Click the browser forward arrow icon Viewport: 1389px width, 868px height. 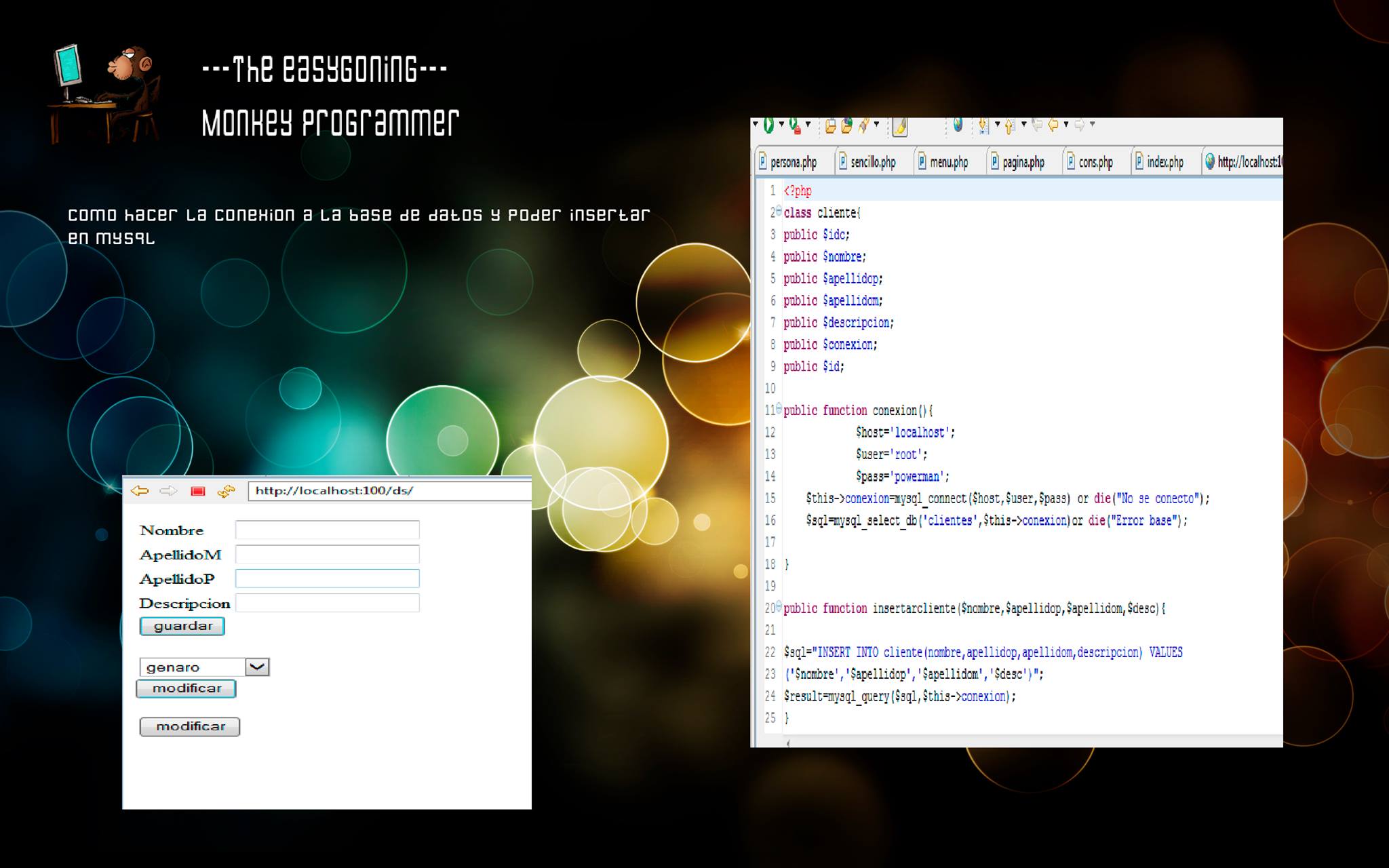click(168, 491)
